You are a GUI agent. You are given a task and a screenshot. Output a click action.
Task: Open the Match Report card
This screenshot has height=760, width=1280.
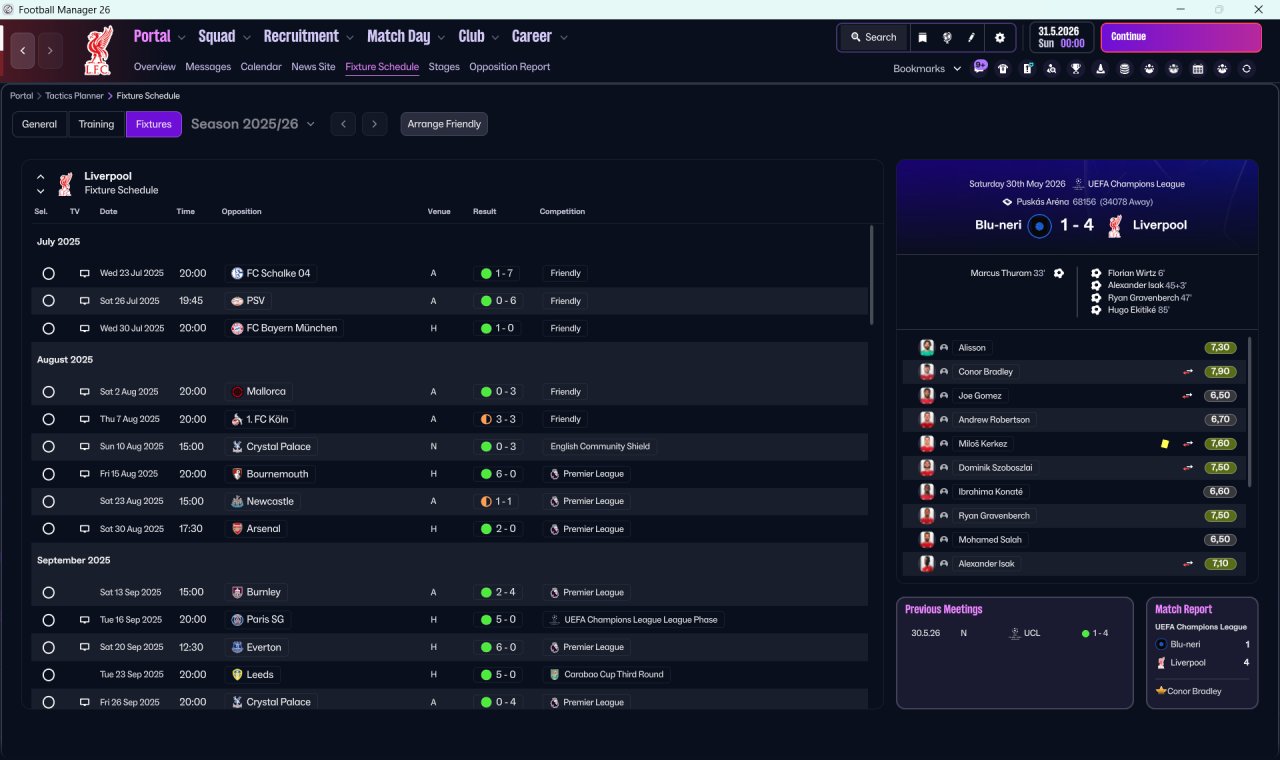pos(1202,653)
